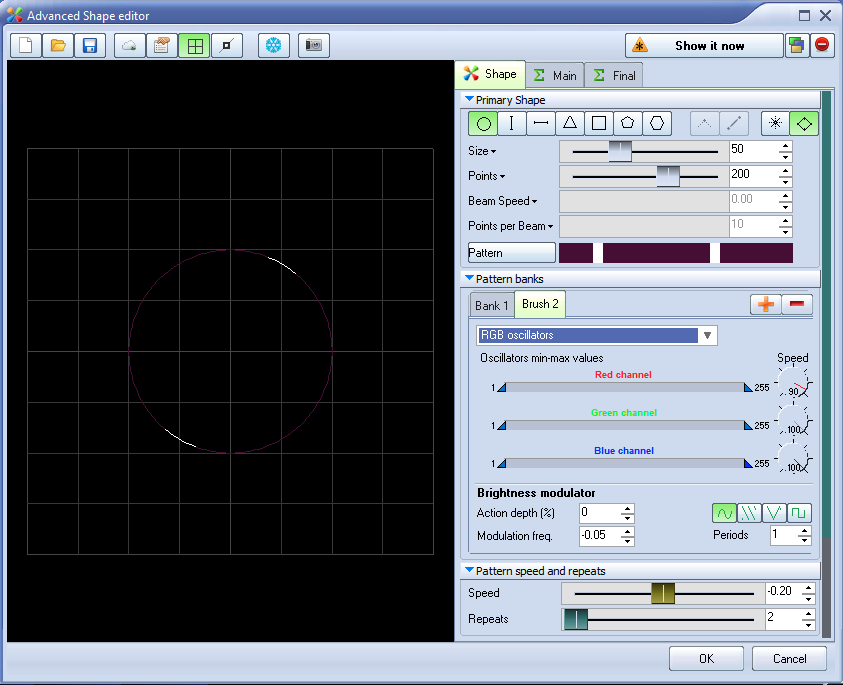The image size is (843, 685).
Task: Remove pattern bank with red minus icon
Action: 797,305
